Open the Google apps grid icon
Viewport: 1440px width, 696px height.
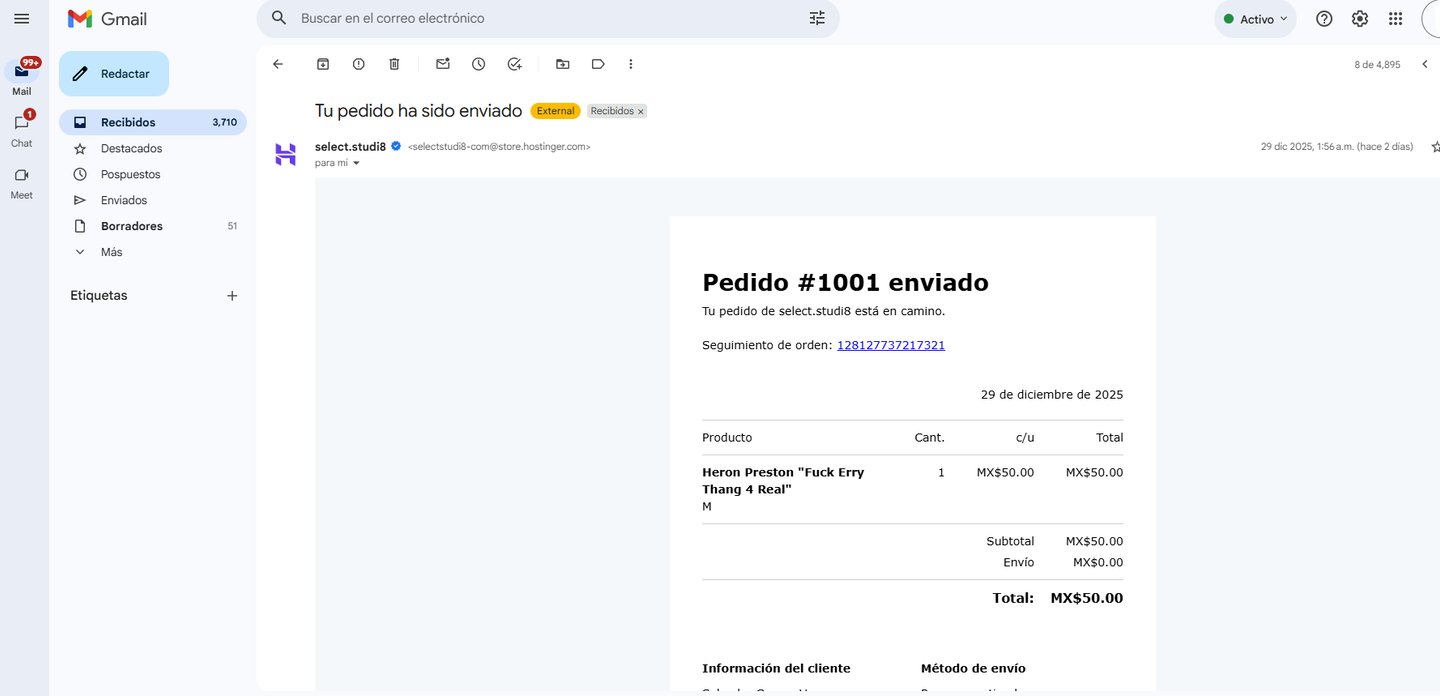click(1396, 19)
